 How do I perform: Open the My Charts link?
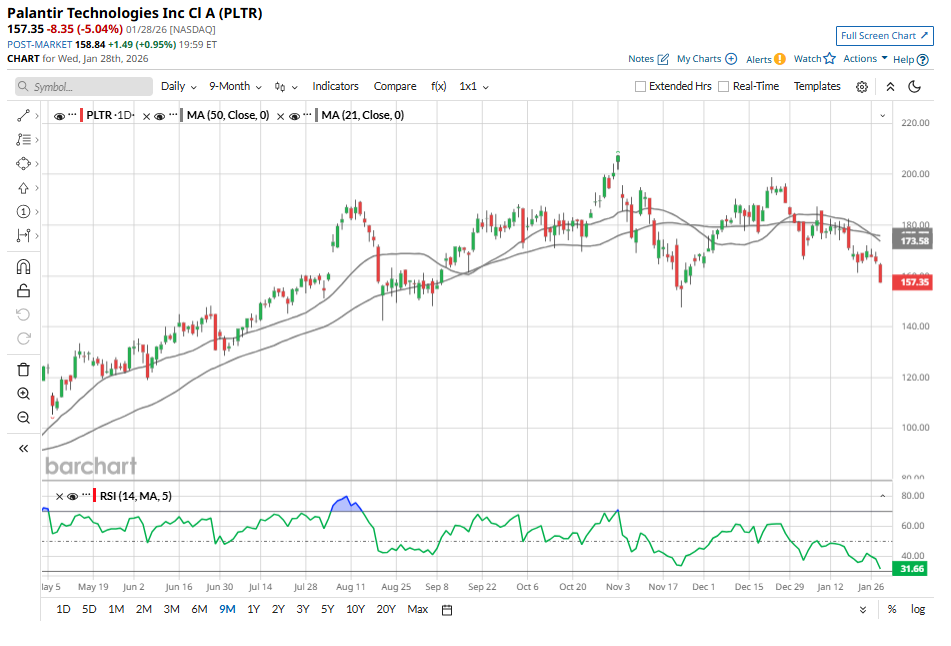[706, 59]
